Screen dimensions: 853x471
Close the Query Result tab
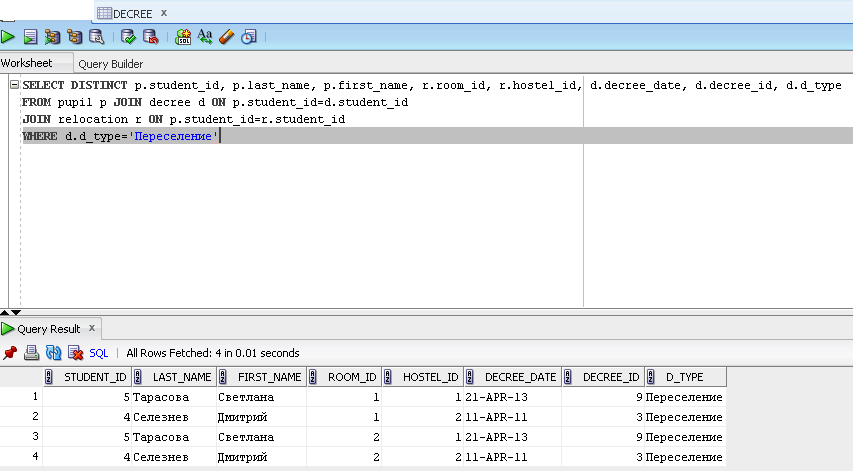tap(92, 328)
